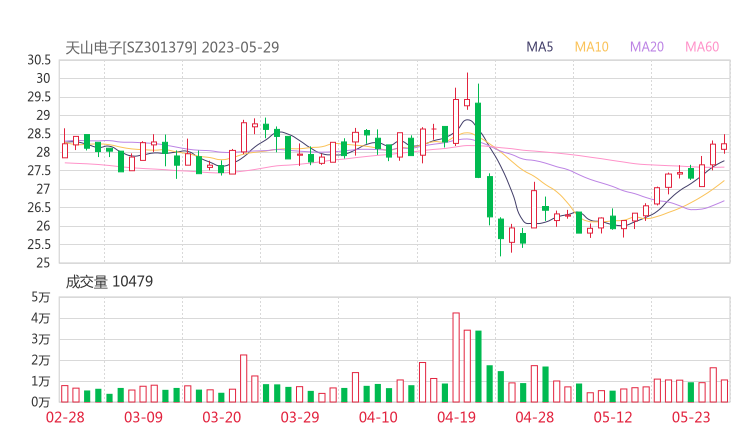This screenshot has height=440, width=740.
Task: Click the 29.5 price axis label
Action: click(x=39, y=97)
